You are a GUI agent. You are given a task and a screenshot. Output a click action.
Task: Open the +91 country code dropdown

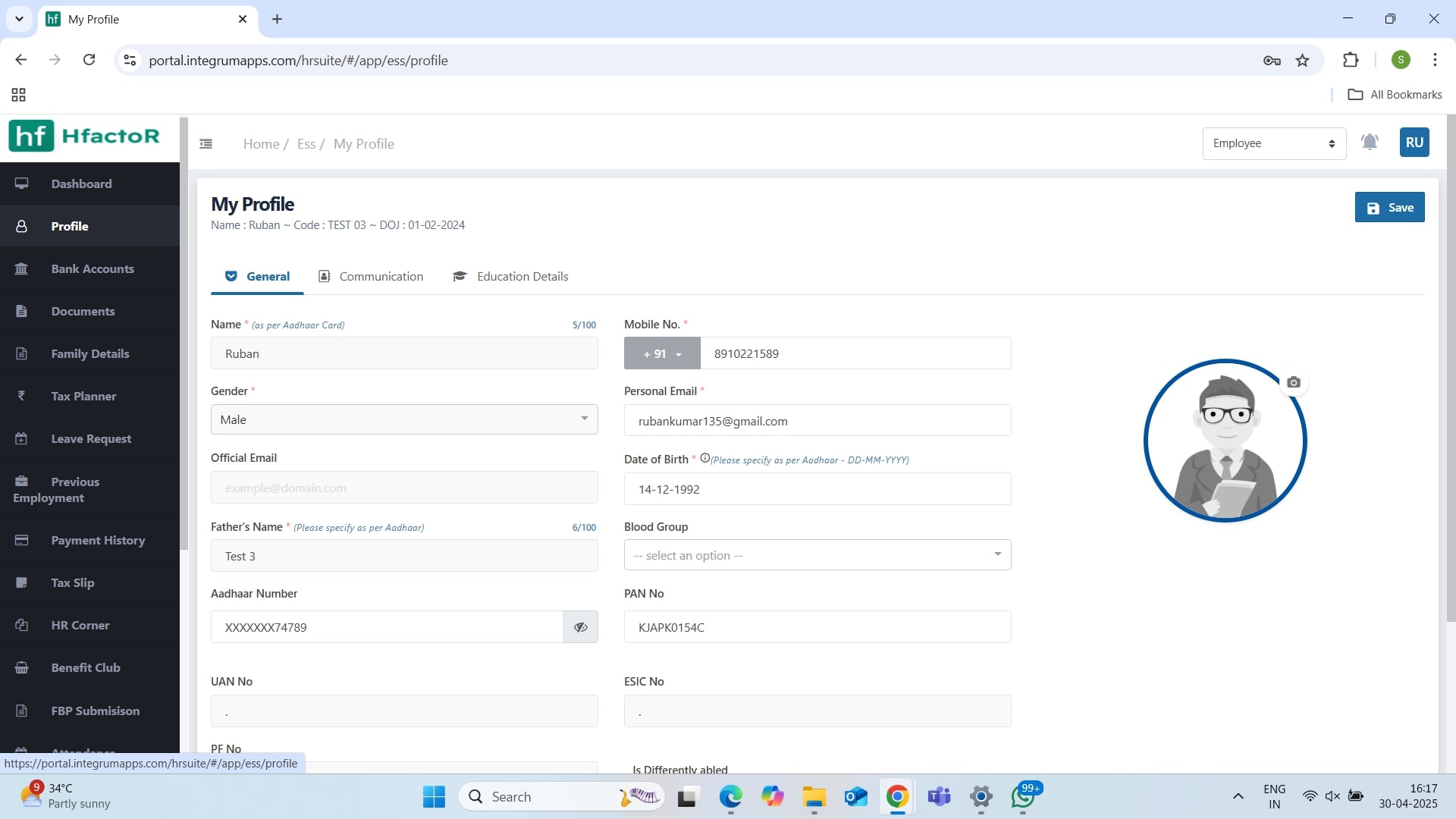[662, 354]
